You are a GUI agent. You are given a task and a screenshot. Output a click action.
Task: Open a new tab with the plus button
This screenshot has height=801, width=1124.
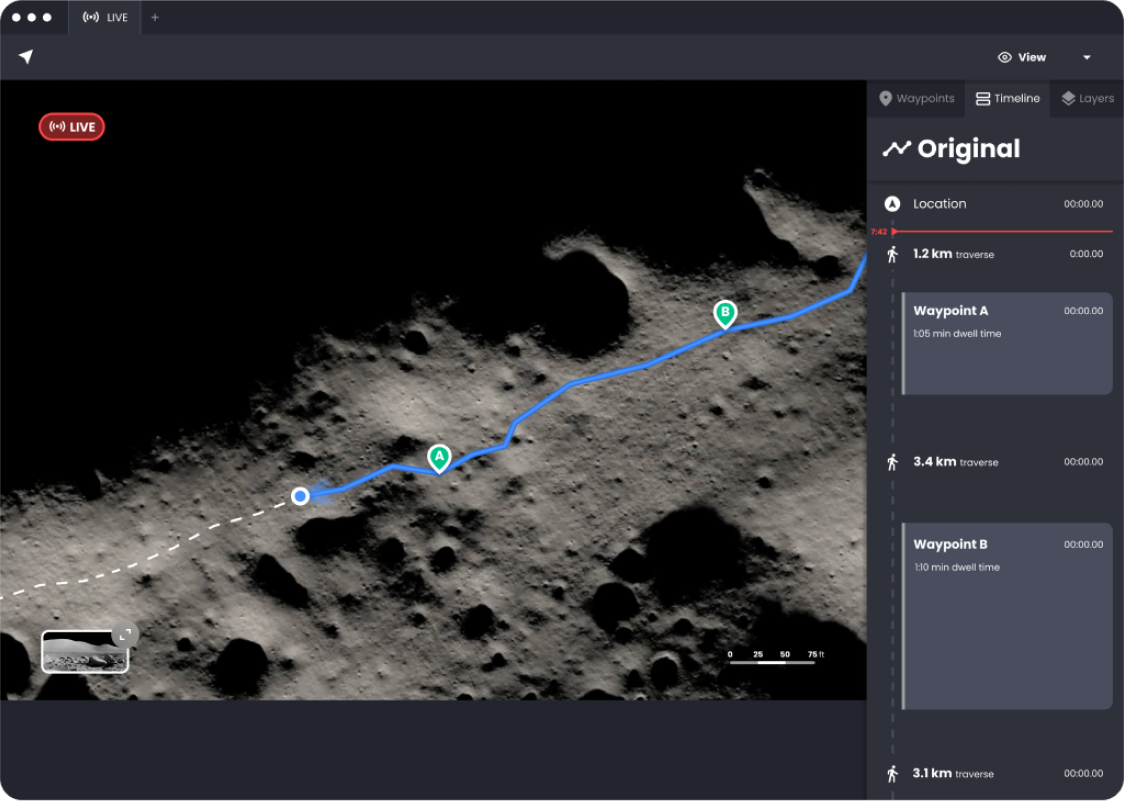point(155,17)
